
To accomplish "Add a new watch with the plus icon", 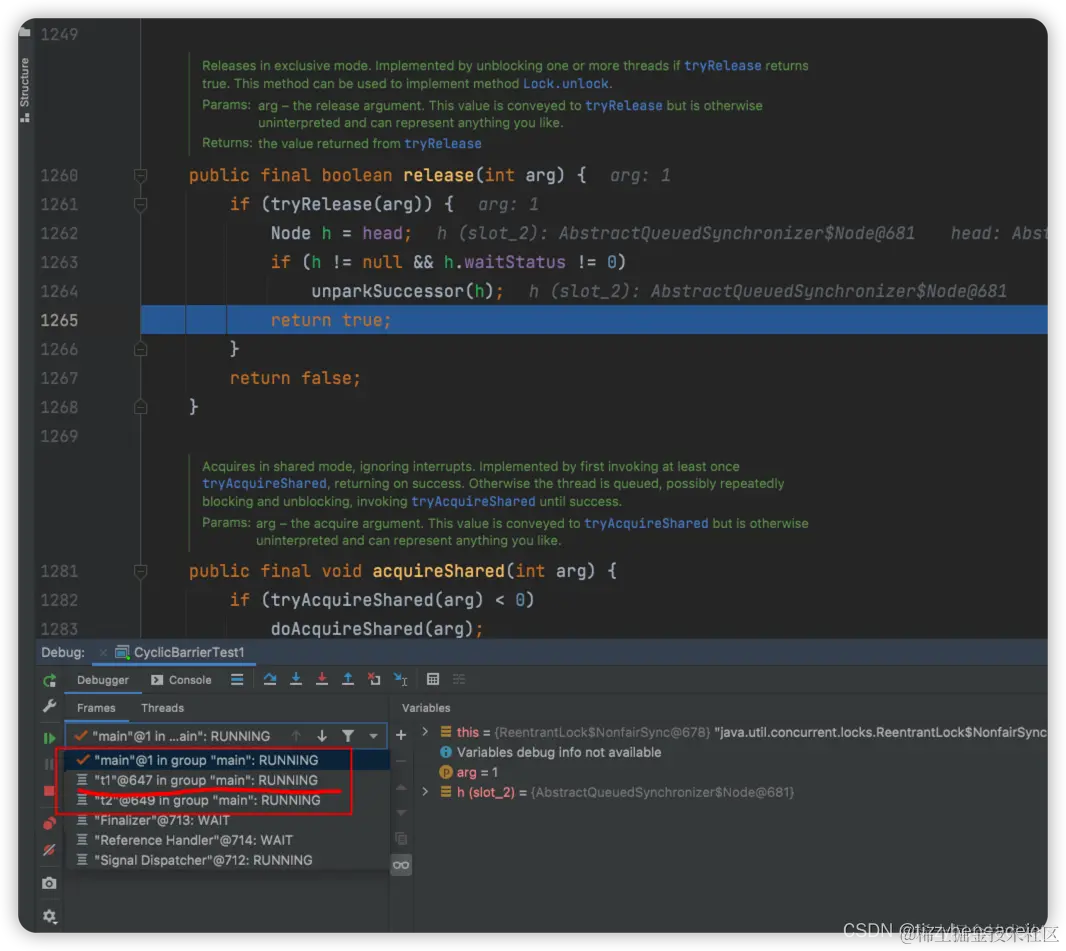I will coord(401,735).
